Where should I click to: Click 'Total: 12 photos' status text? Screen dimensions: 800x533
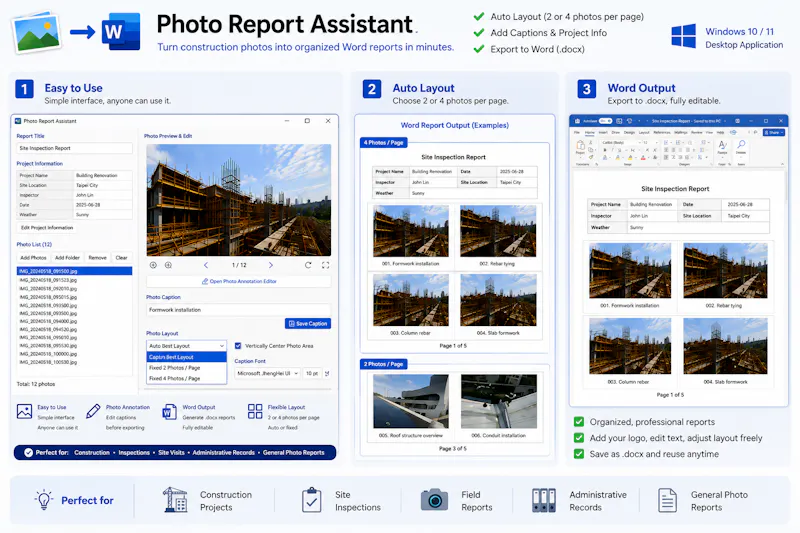[36, 384]
